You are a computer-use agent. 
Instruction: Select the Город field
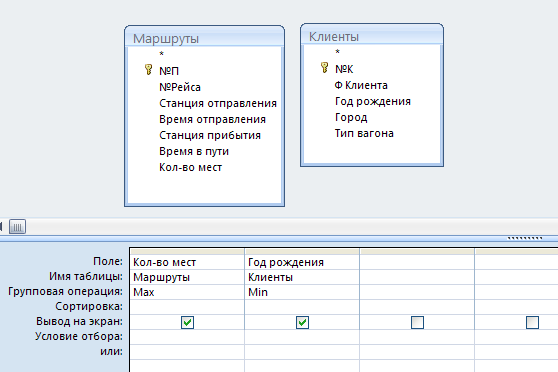click(351, 117)
